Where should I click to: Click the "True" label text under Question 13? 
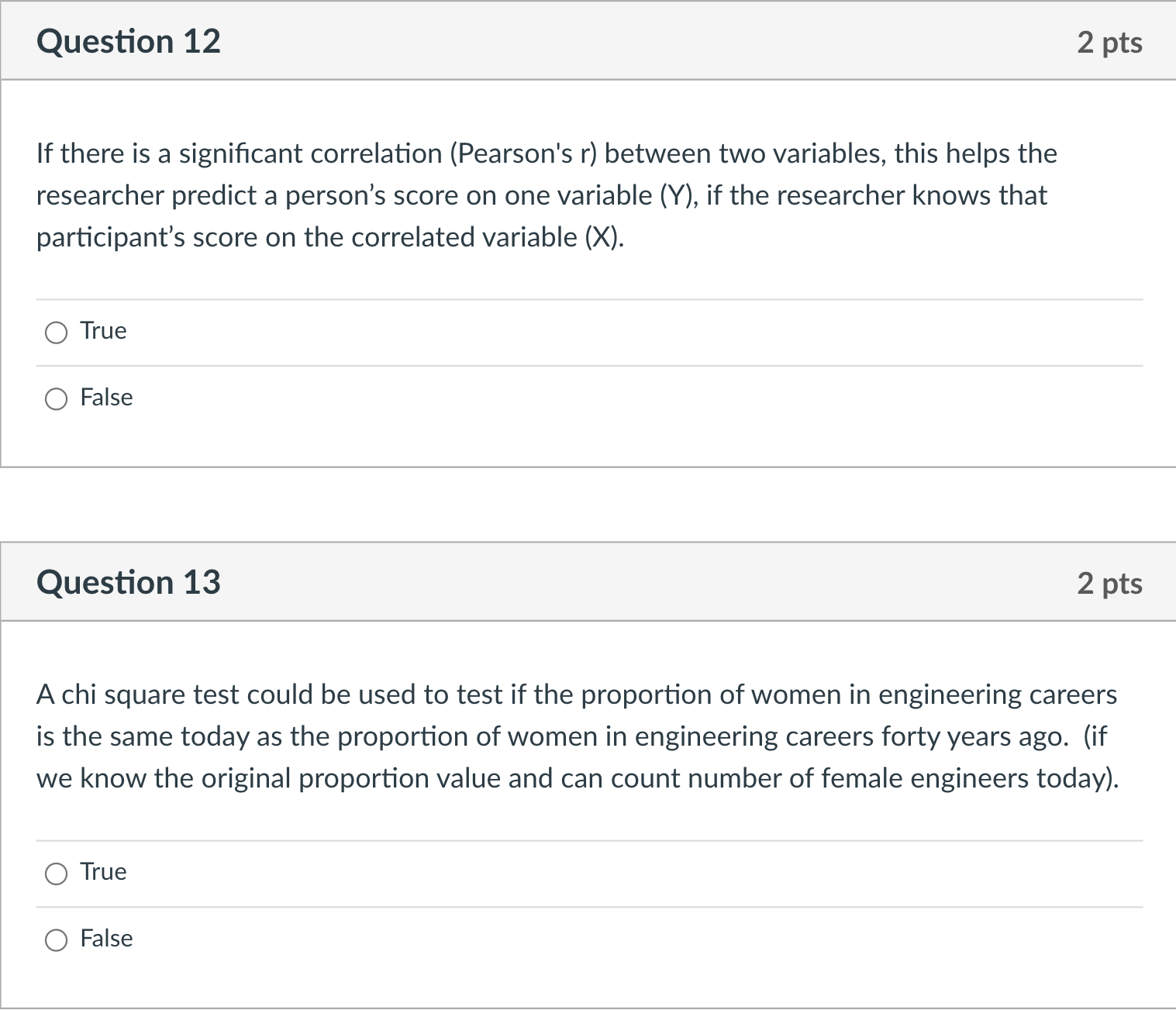(x=103, y=872)
